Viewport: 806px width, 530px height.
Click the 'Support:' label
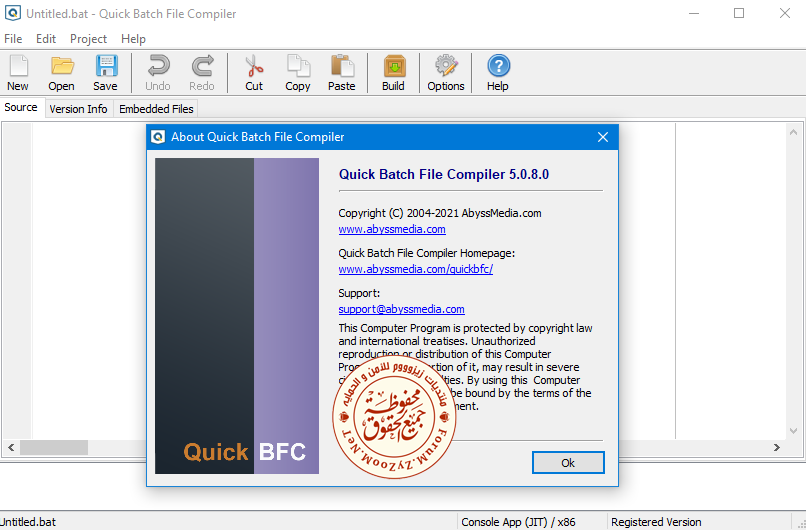359,294
